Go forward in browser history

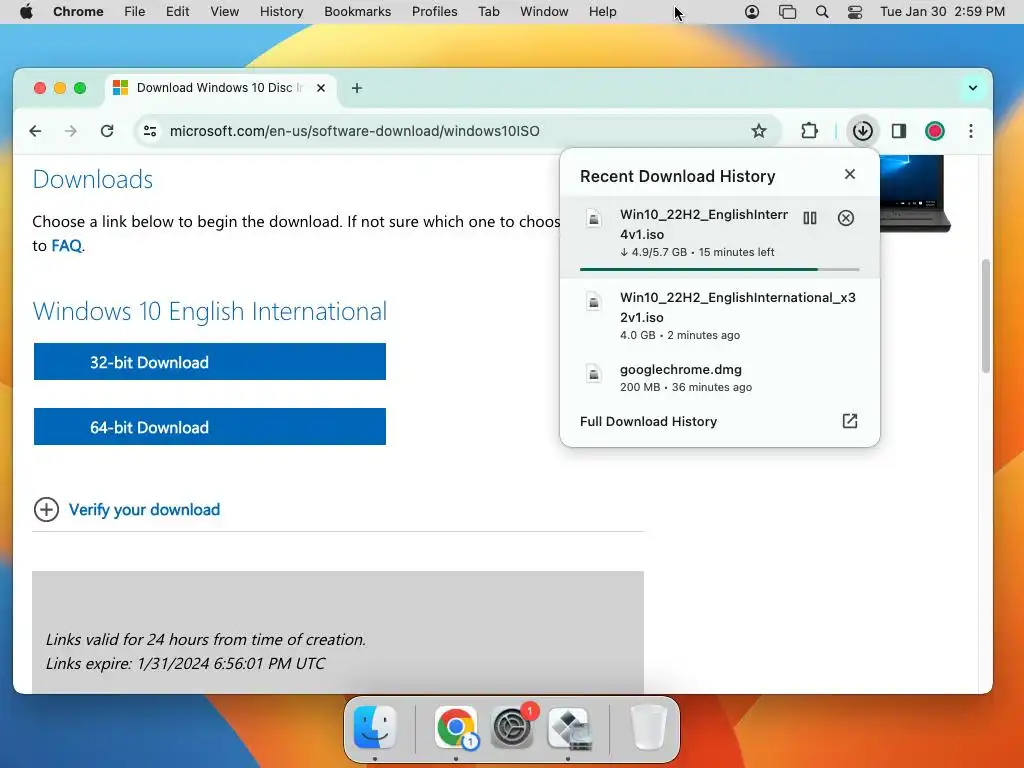pos(71,131)
